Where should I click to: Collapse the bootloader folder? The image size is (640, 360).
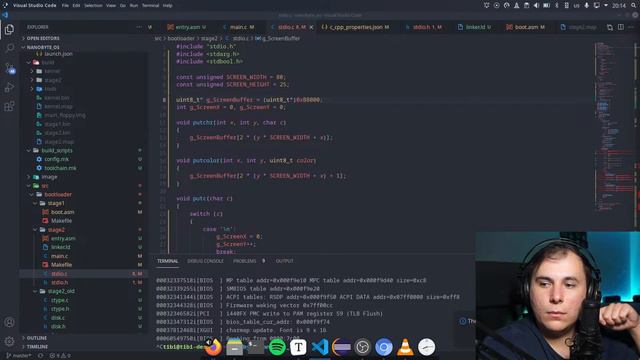(58, 194)
